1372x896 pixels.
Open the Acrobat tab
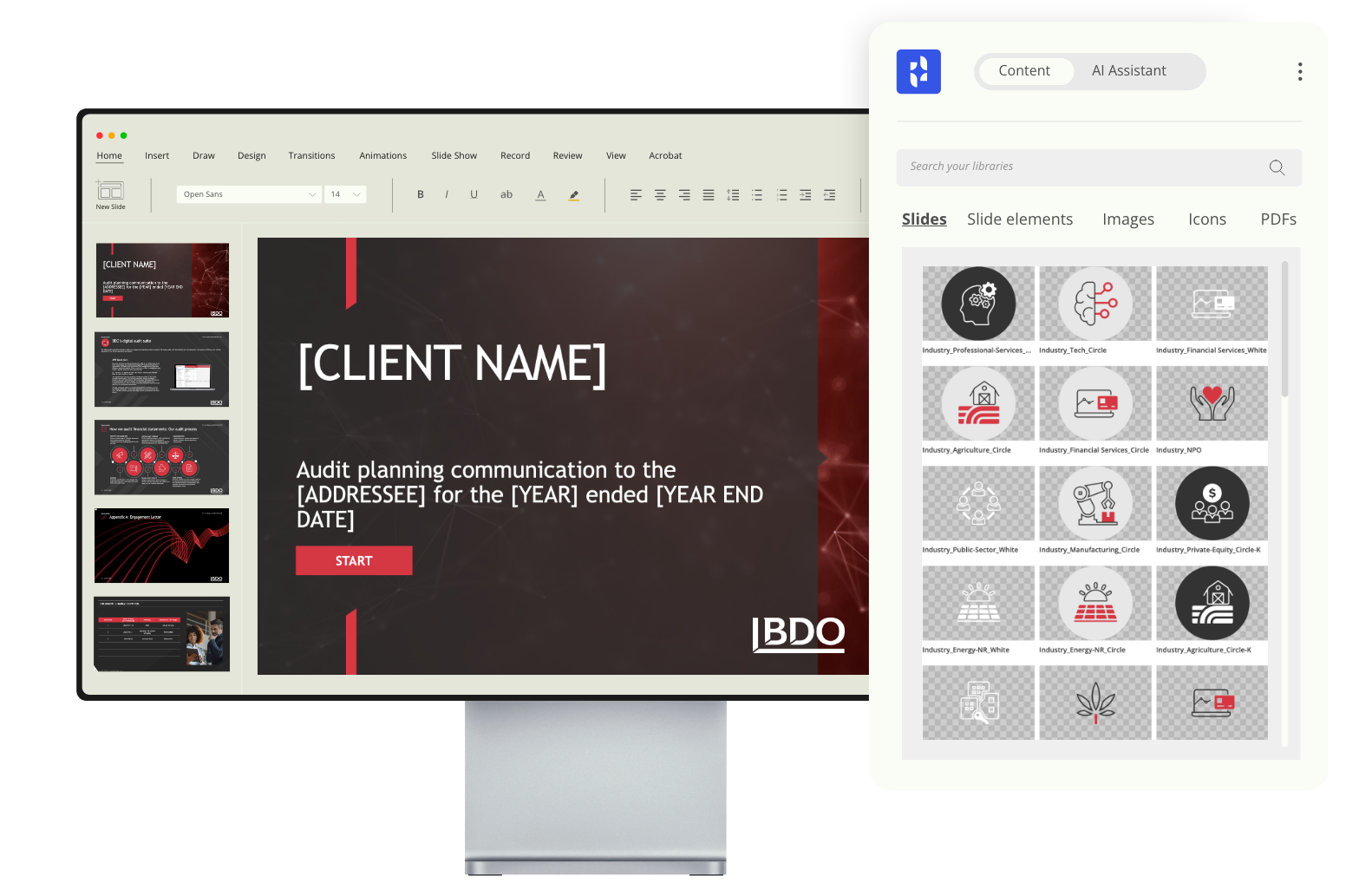click(666, 156)
